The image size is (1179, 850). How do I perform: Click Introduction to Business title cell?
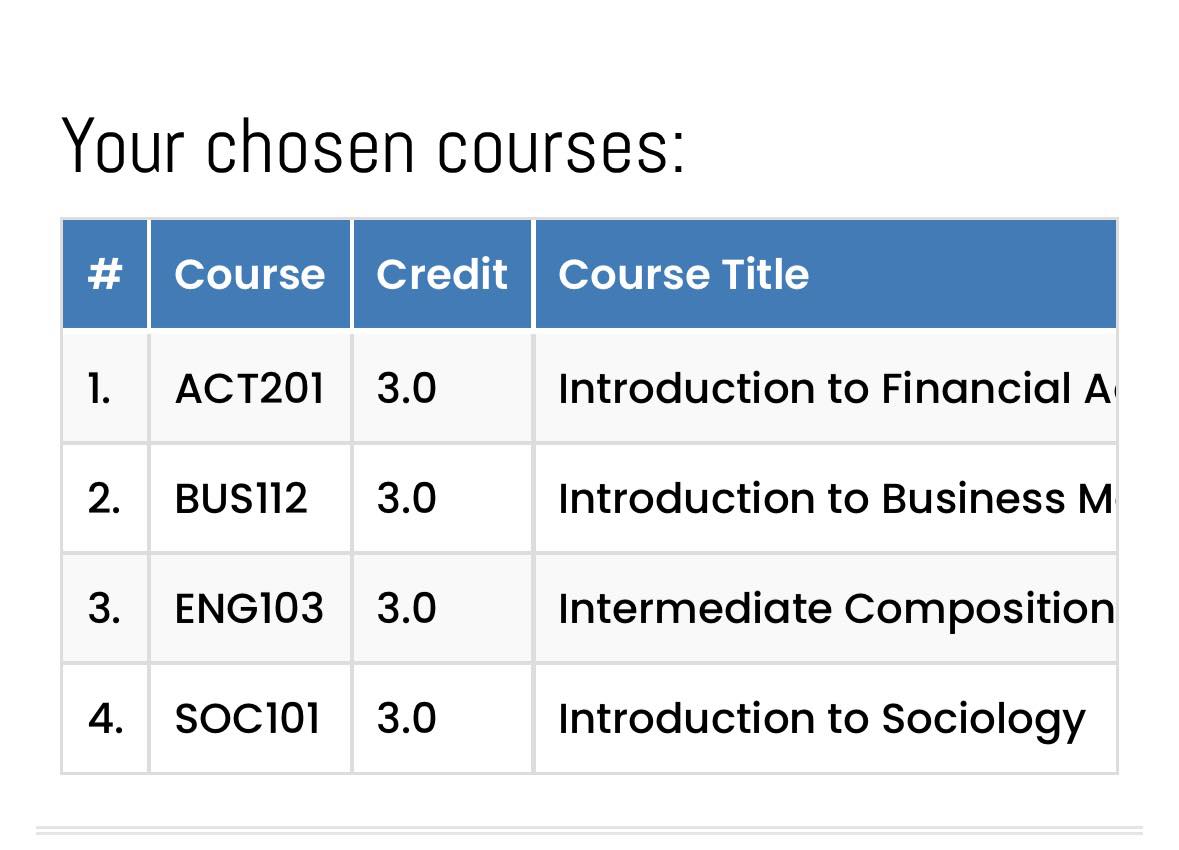[x=826, y=499]
